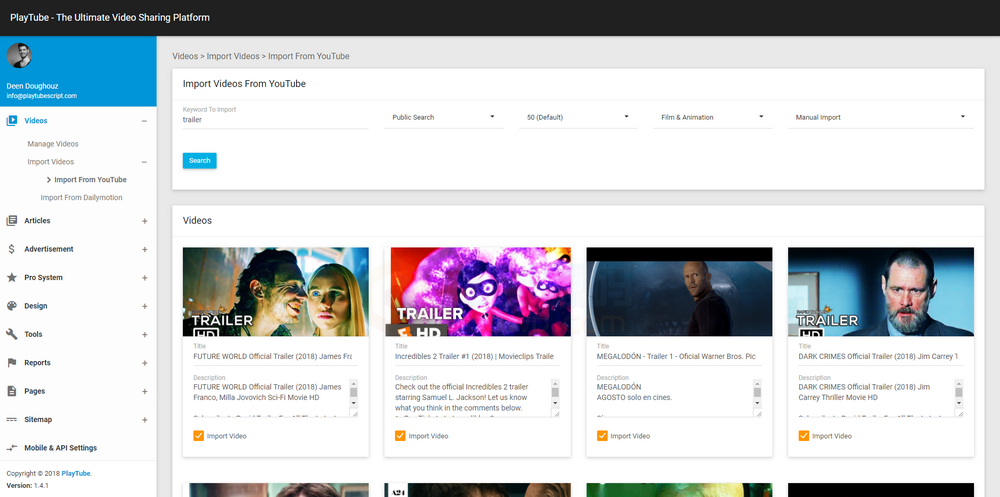Open the Articles menu label
The width and height of the screenshot is (1000, 497).
tap(37, 221)
